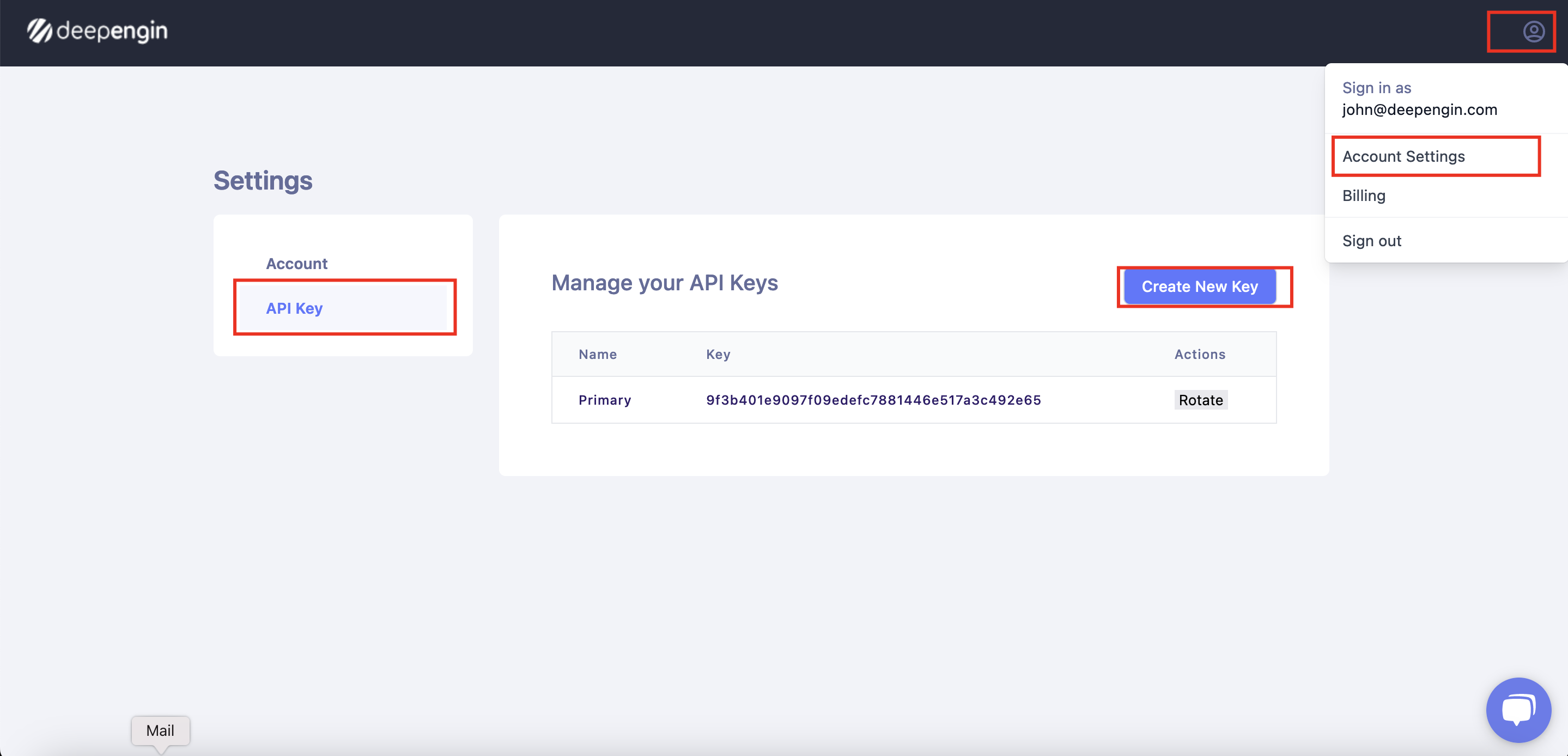1568x756 pixels.
Task: Click the Mail tooltip label
Action: (160, 730)
